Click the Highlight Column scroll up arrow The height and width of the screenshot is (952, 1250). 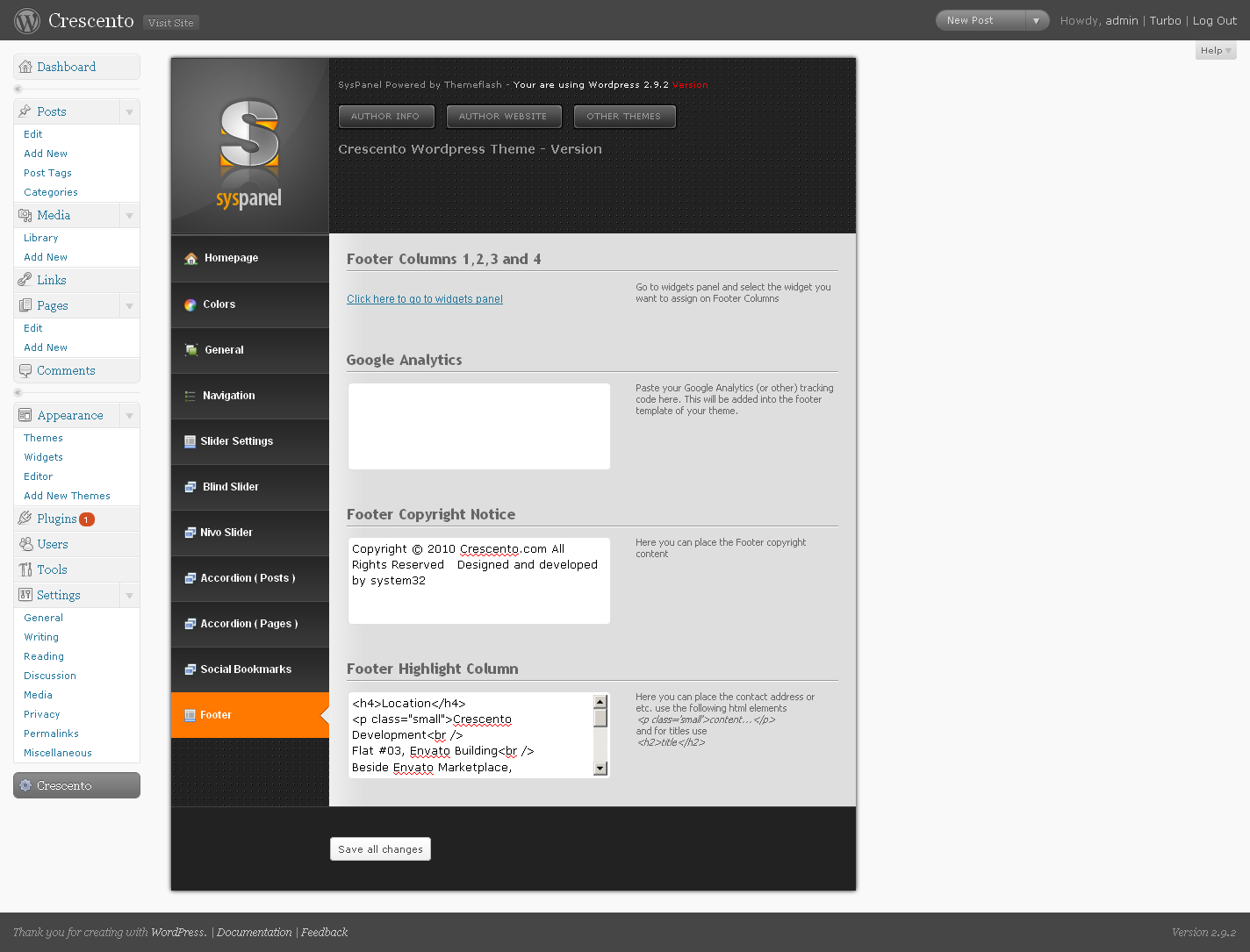(x=600, y=701)
